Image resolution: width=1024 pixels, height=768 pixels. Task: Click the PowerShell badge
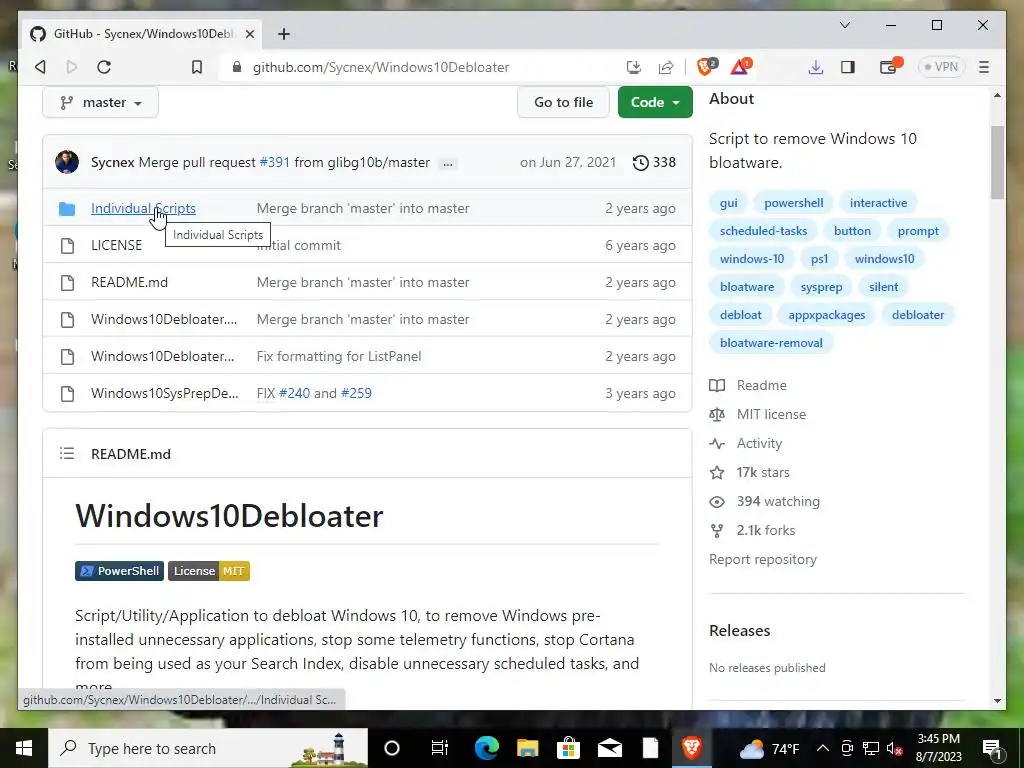pos(120,571)
